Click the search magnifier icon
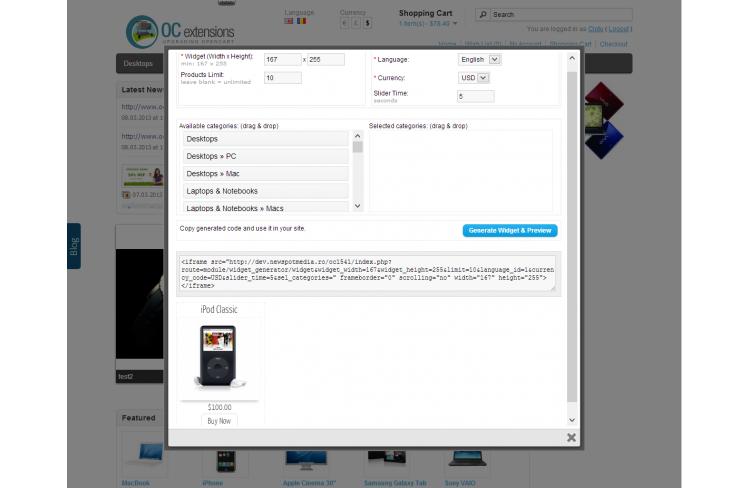Screen dimensions: 750x488 (x=483, y=14)
